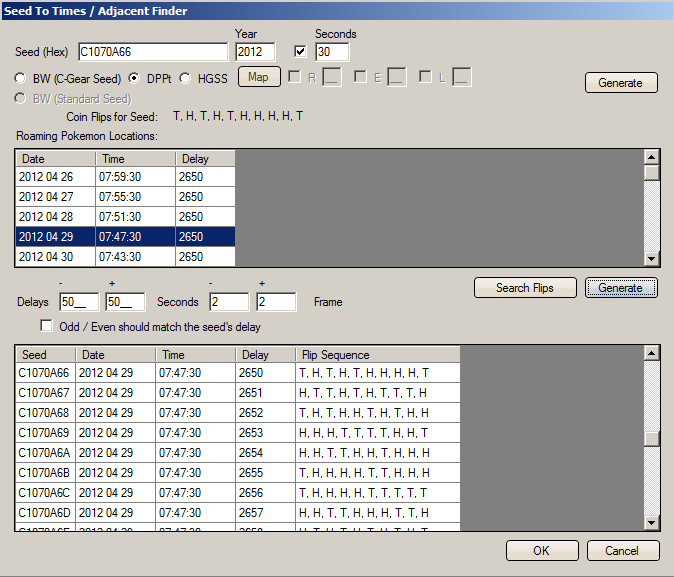Select the 2012 04 28 row
This screenshot has height=577, width=674.
(125, 217)
